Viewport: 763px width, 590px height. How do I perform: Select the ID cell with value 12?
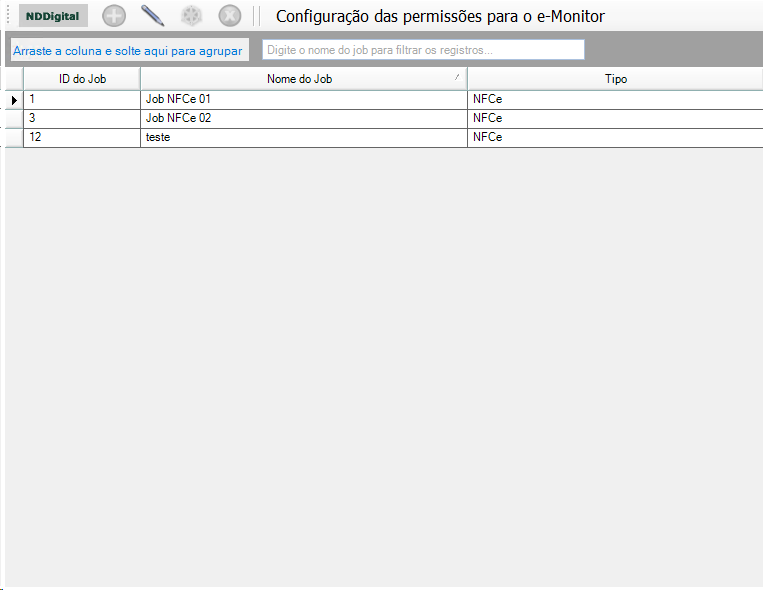pos(82,138)
